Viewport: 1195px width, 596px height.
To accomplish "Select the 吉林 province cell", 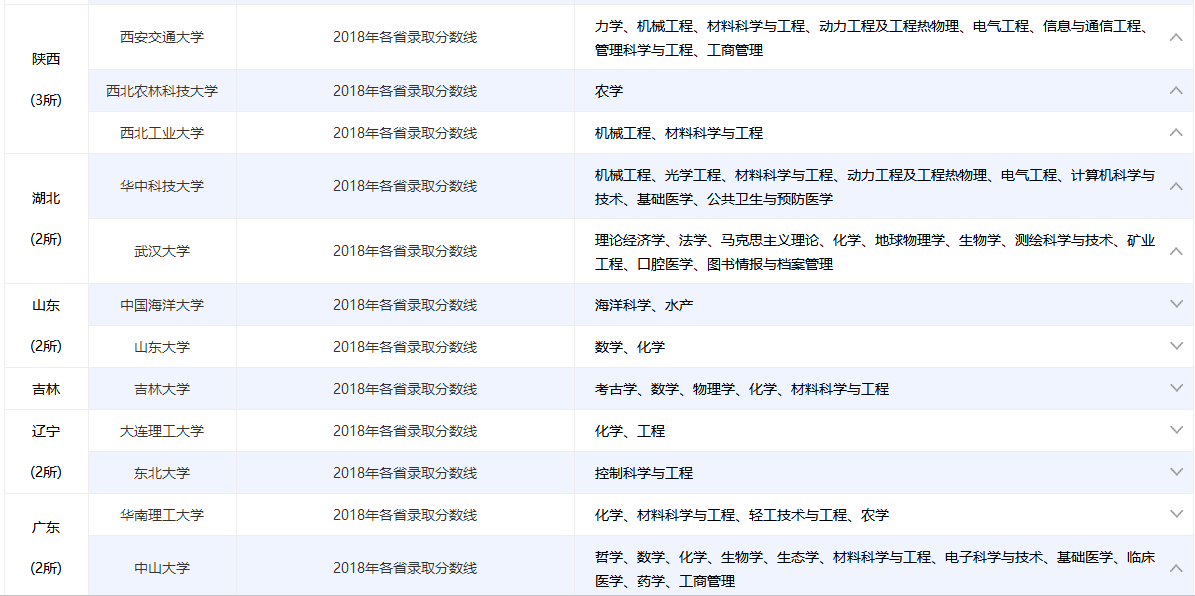I will 46,389.
